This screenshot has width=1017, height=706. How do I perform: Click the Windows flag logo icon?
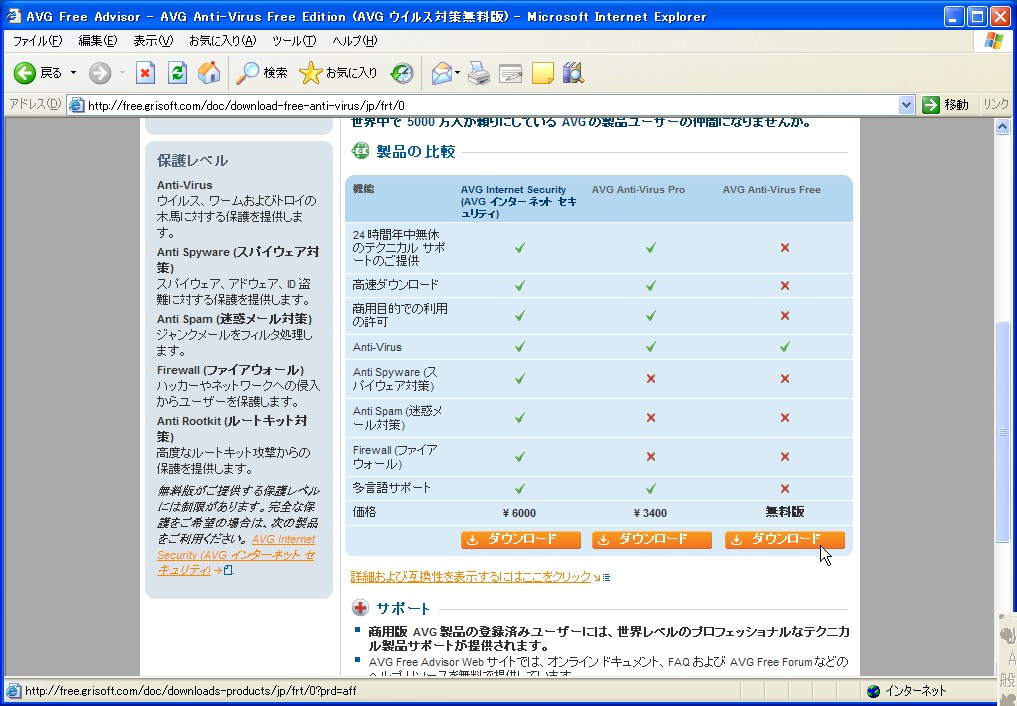[993, 41]
